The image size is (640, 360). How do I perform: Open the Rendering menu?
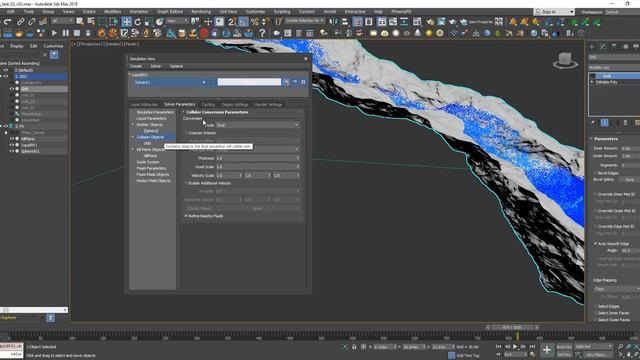tap(201, 12)
